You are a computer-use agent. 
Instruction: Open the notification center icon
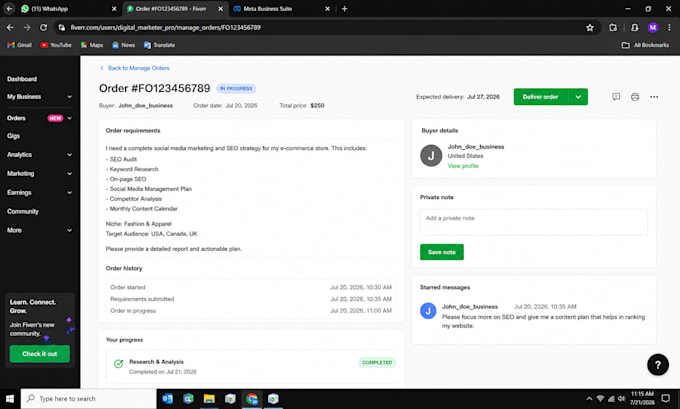tap(666, 398)
